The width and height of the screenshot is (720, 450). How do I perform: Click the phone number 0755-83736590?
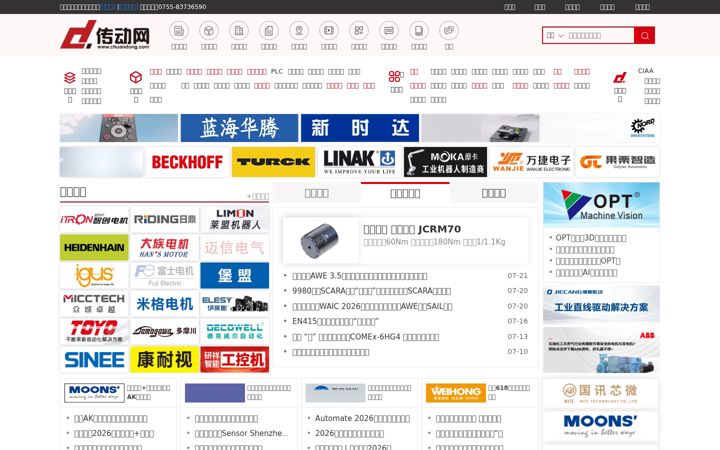[x=182, y=7]
